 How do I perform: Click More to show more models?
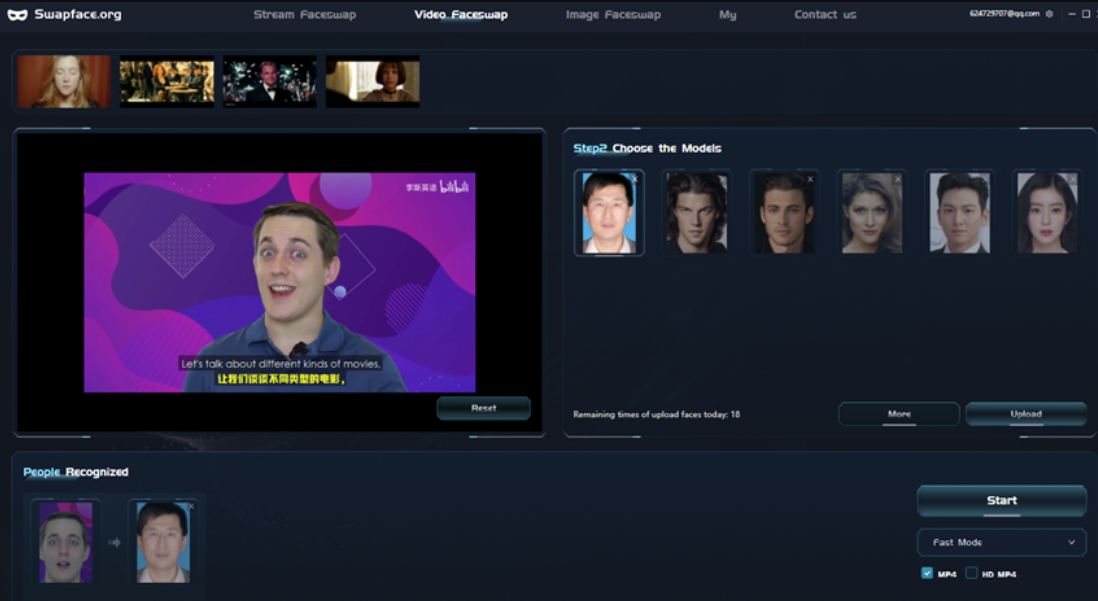[x=899, y=414]
